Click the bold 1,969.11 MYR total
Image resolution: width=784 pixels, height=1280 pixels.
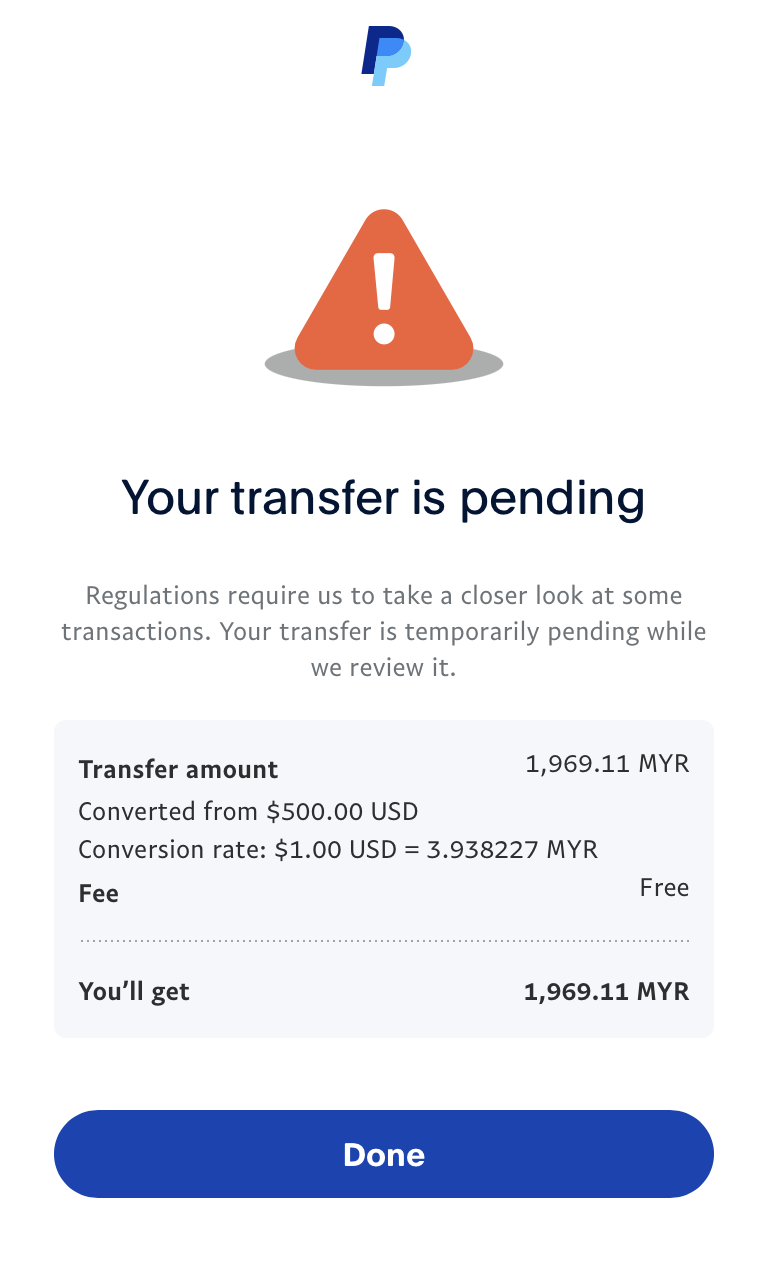[606, 992]
